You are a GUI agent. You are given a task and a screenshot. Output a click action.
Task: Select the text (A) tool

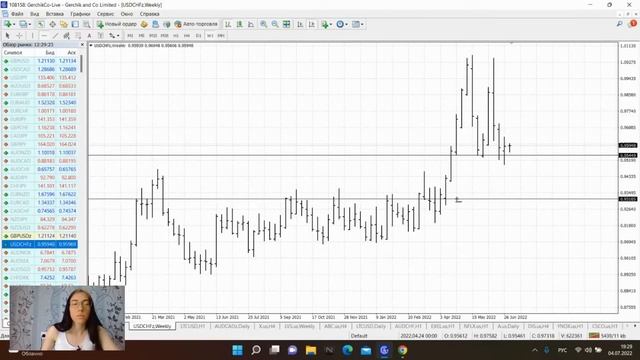[89, 36]
